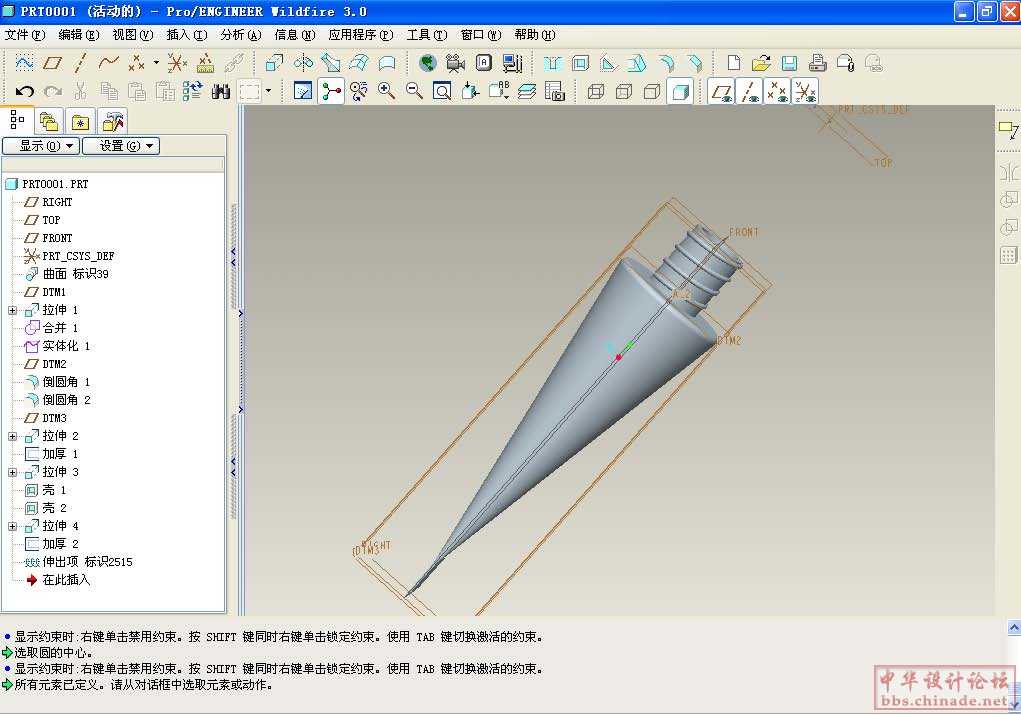Open the 文件 menu
This screenshot has width=1021, height=715.
pyautogui.click(x=25, y=35)
